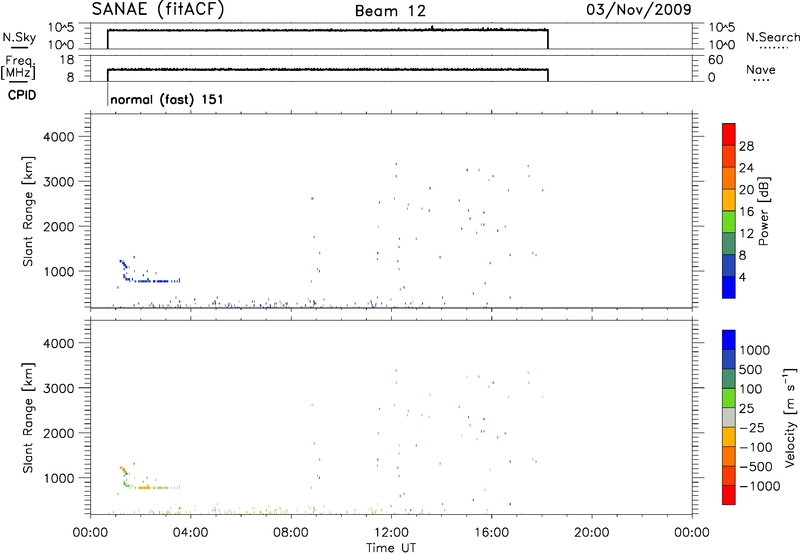Click the 'SANAE (fitACF)' plot title
The width and height of the screenshot is (800, 554).
[158, 9]
